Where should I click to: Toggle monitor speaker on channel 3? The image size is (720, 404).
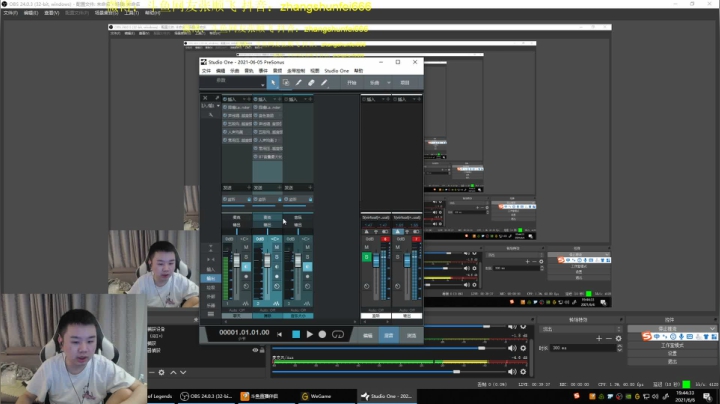[x=308, y=267]
